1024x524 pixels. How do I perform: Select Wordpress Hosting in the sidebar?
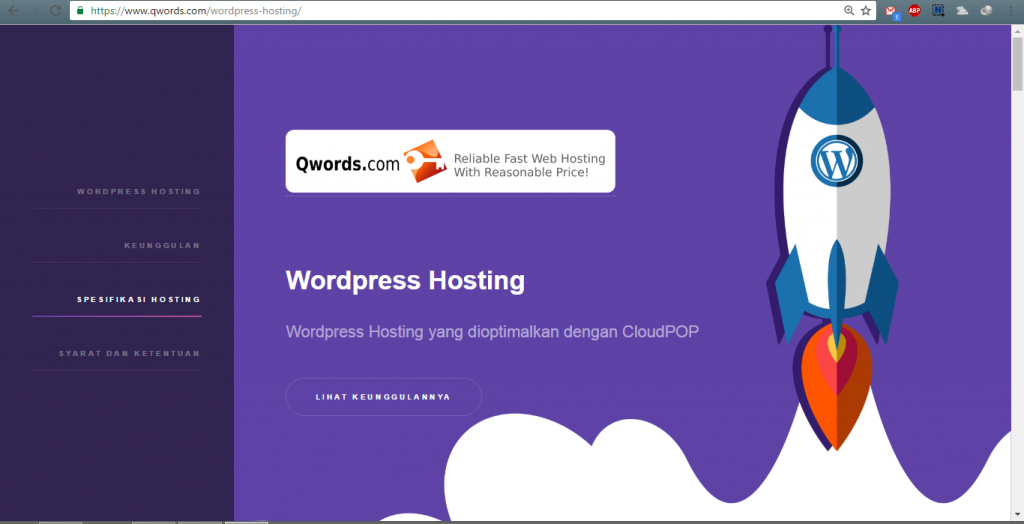(138, 191)
